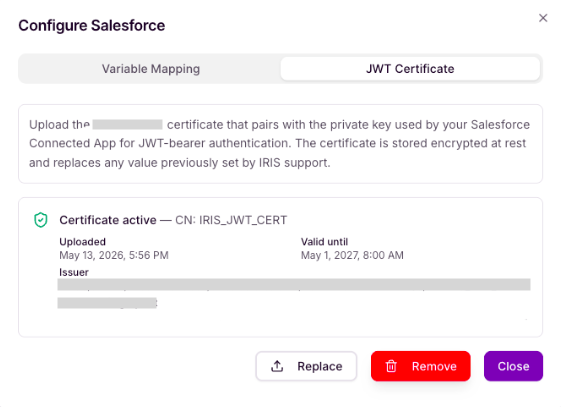The width and height of the screenshot is (561, 407).
Task: Click the upload instructions paragraph text
Action: (279, 144)
